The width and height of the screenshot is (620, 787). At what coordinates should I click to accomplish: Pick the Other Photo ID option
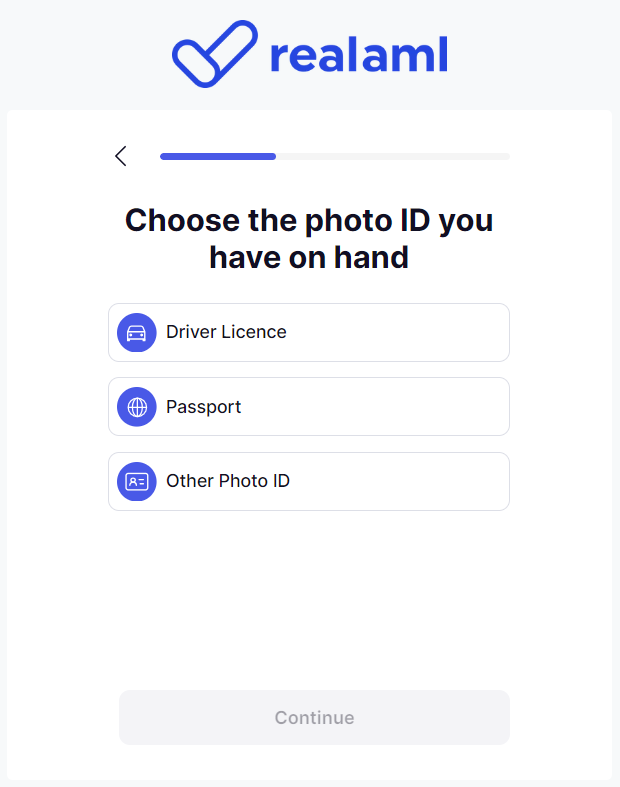[308, 481]
